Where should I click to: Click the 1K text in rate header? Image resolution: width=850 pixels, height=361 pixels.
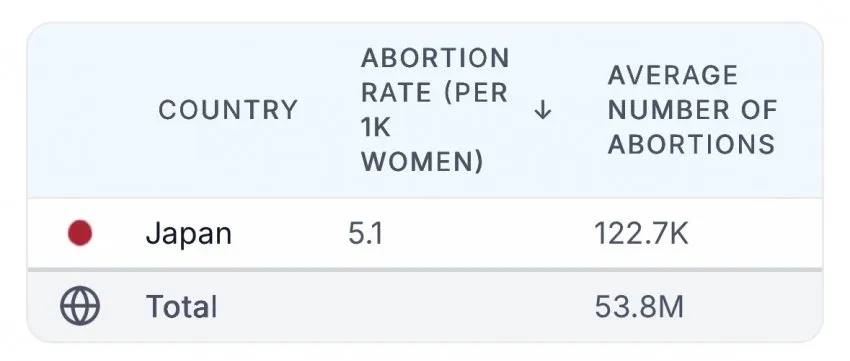pos(376,128)
